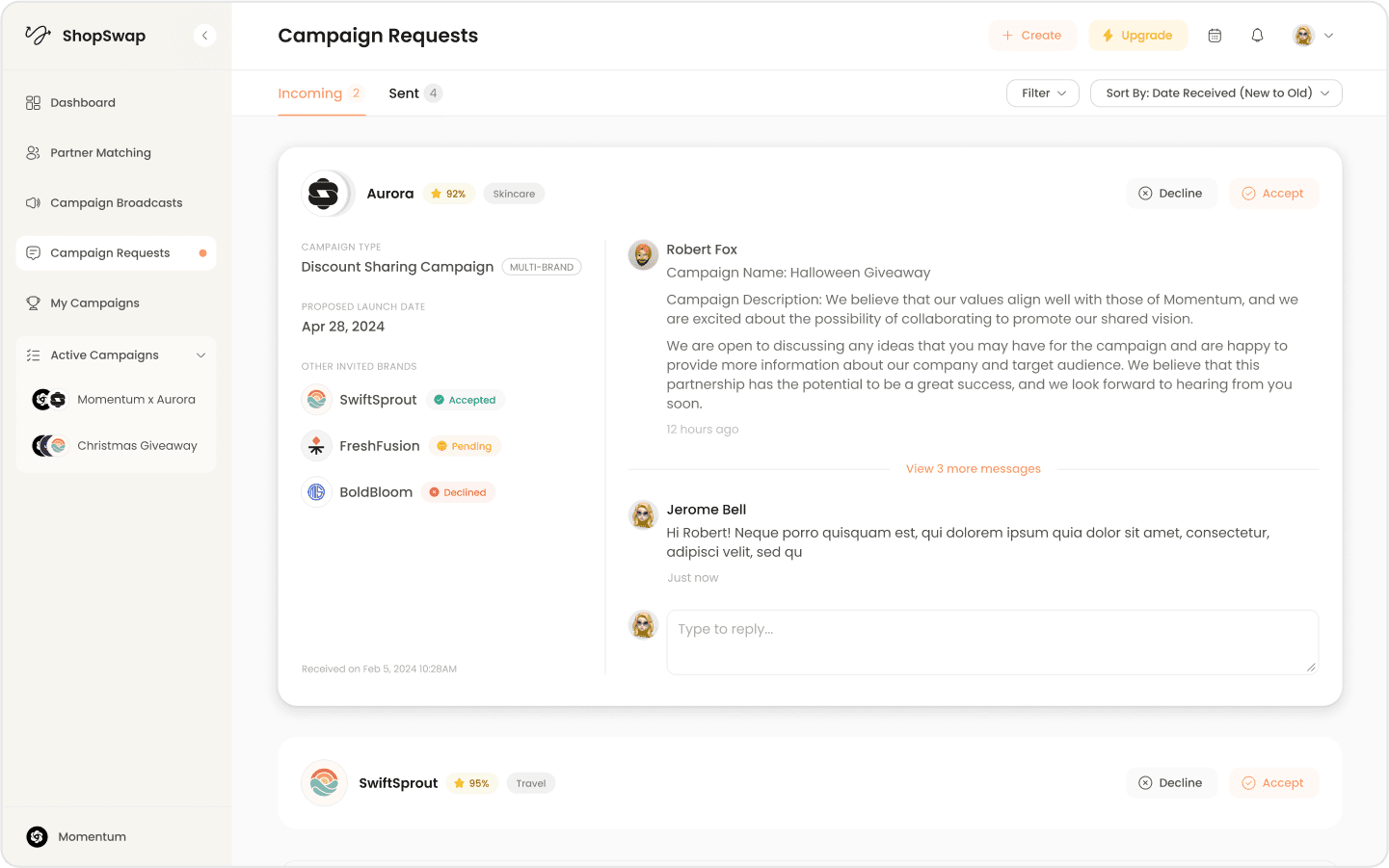Image resolution: width=1389 pixels, height=868 pixels.
Task: Accept the Aurora campaign request
Action: [x=1273, y=193]
